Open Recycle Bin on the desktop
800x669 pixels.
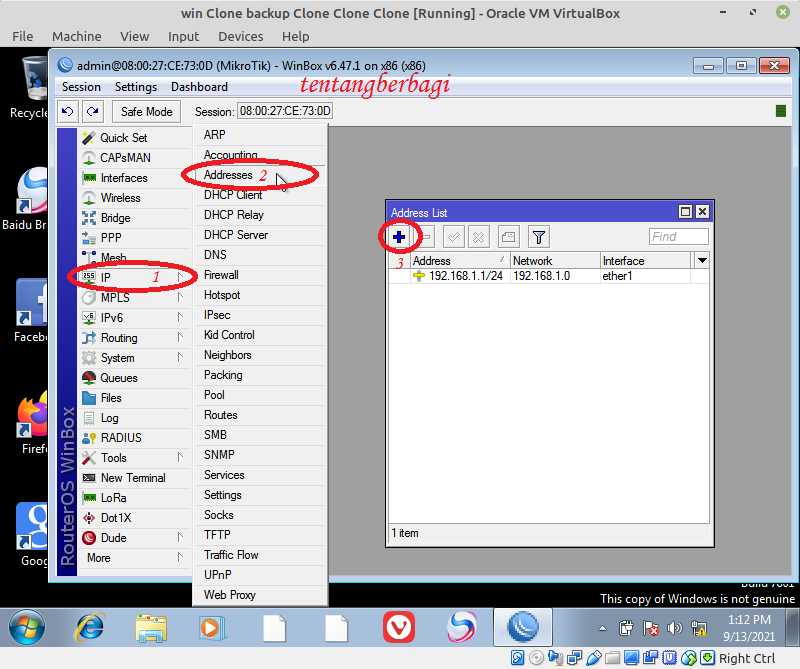(32, 87)
